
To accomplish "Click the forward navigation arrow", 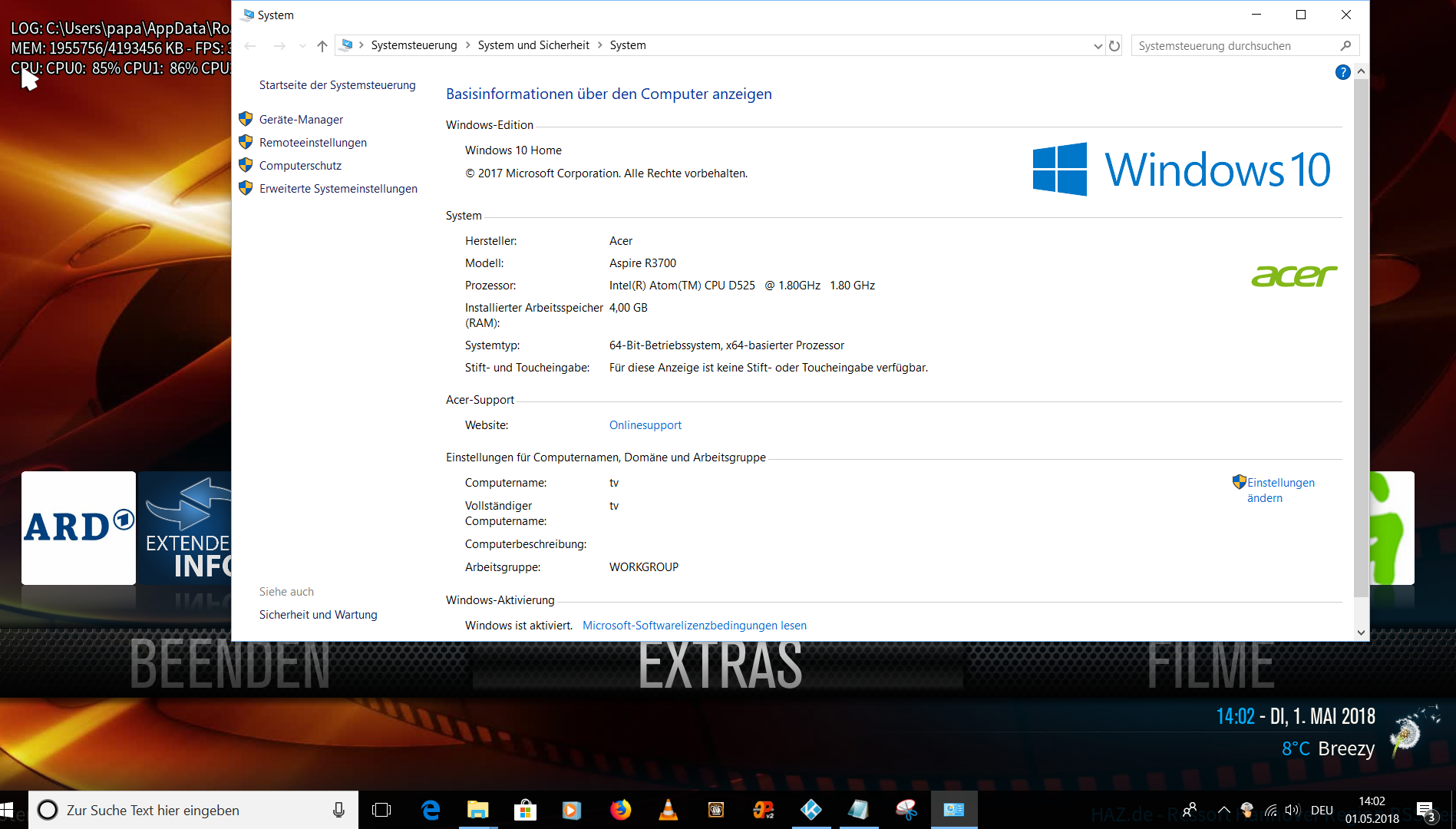I will 280,46.
